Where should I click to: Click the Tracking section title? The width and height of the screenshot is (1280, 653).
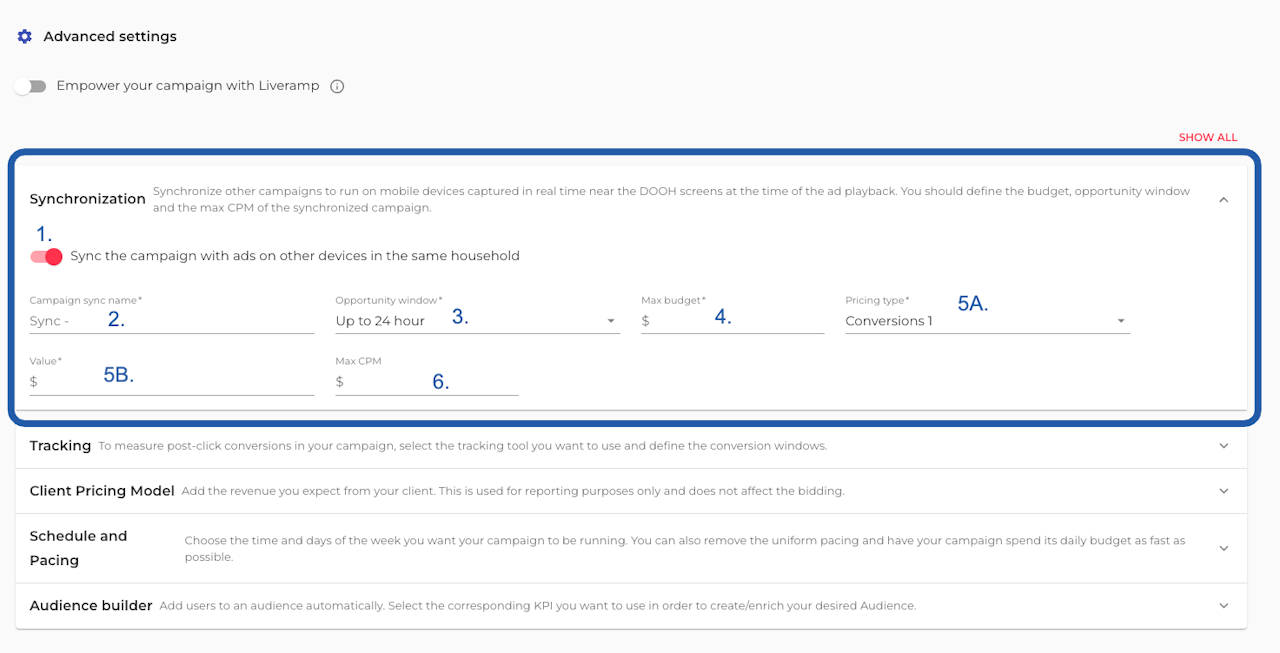pyautogui.click(x=60, y=446)
